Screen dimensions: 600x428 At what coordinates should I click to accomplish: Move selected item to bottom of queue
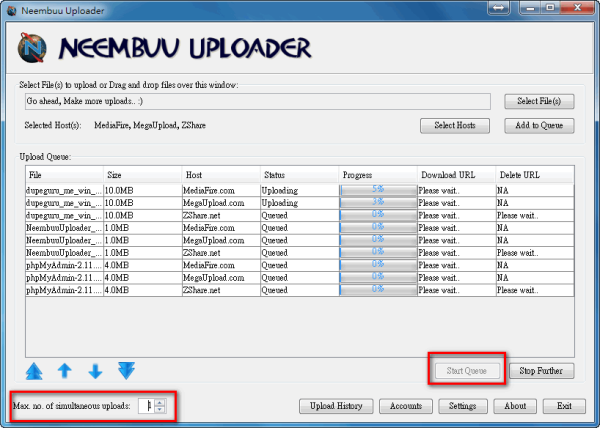126,370
